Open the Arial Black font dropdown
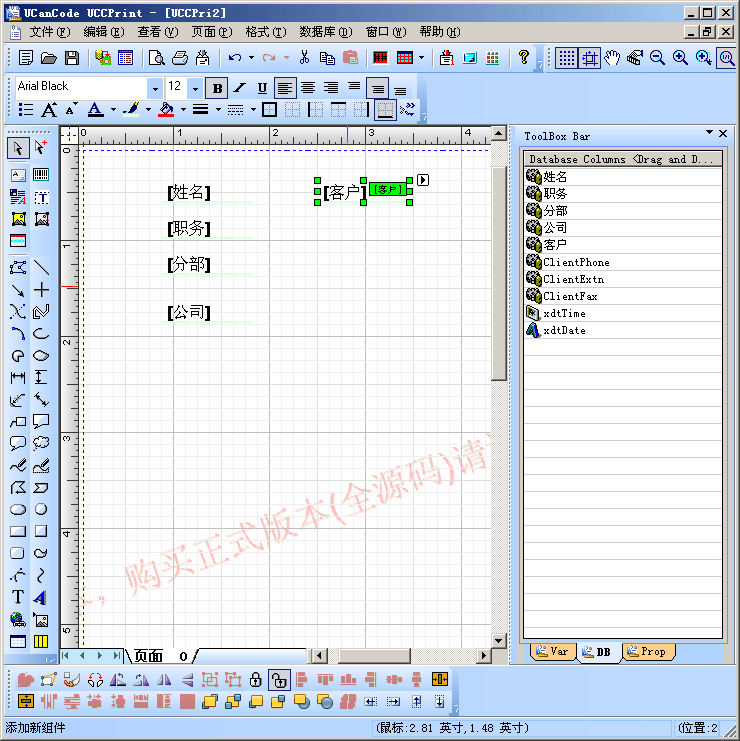The image size is (740, 741). pos(154,88)
